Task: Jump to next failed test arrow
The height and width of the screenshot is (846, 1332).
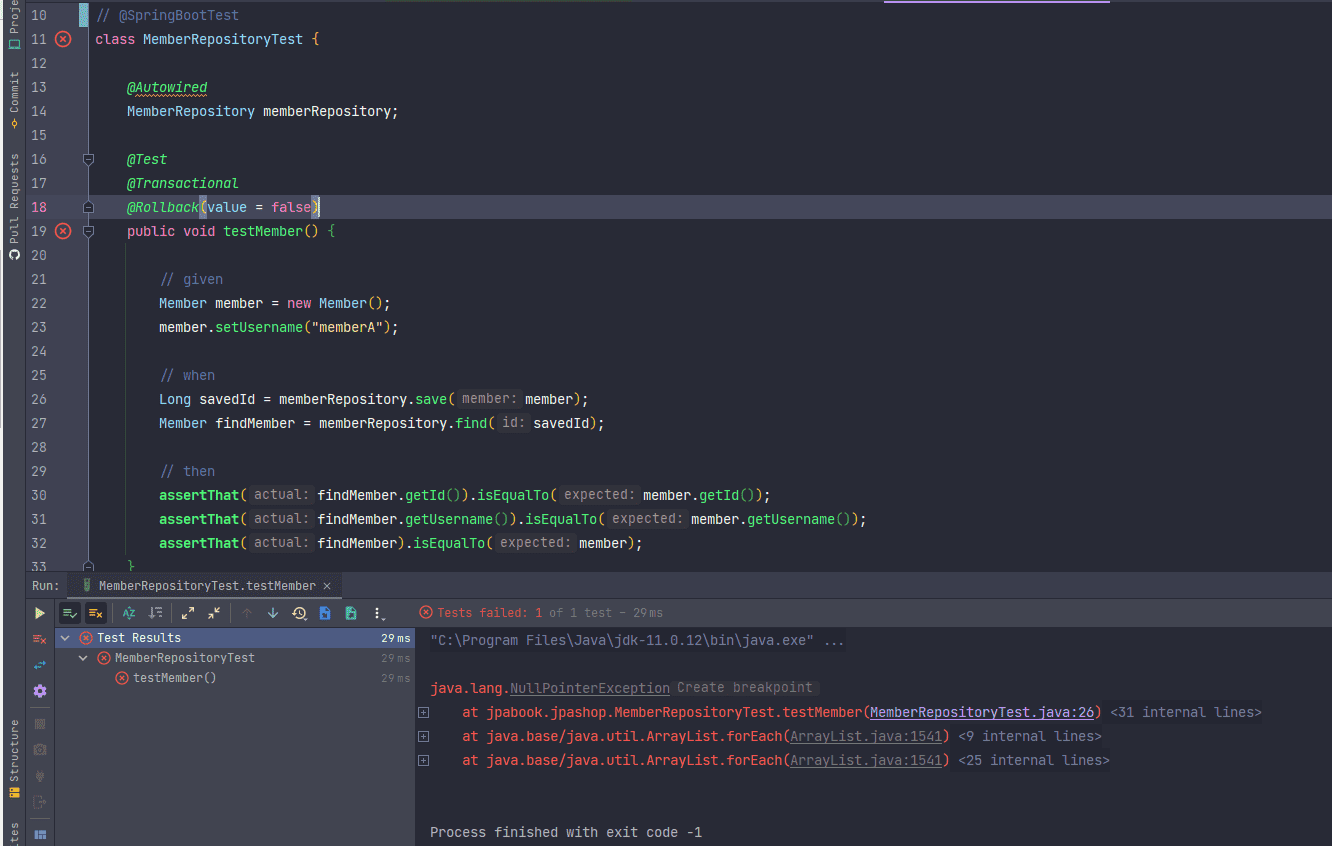Action: (273, 613)
